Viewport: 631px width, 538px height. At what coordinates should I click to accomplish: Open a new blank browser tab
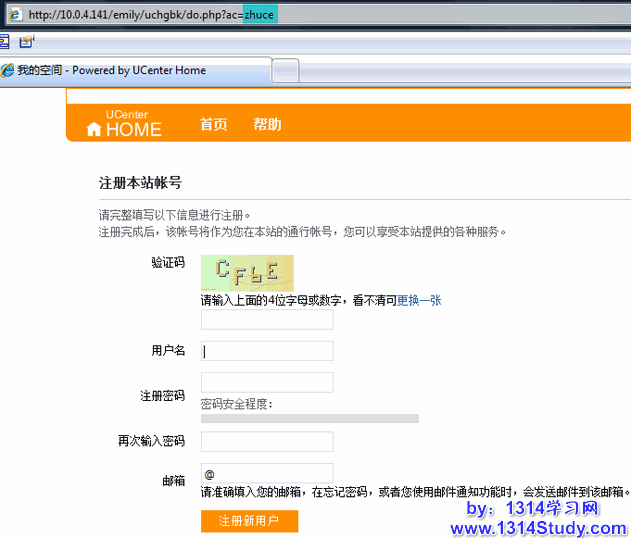coord(286,71)
